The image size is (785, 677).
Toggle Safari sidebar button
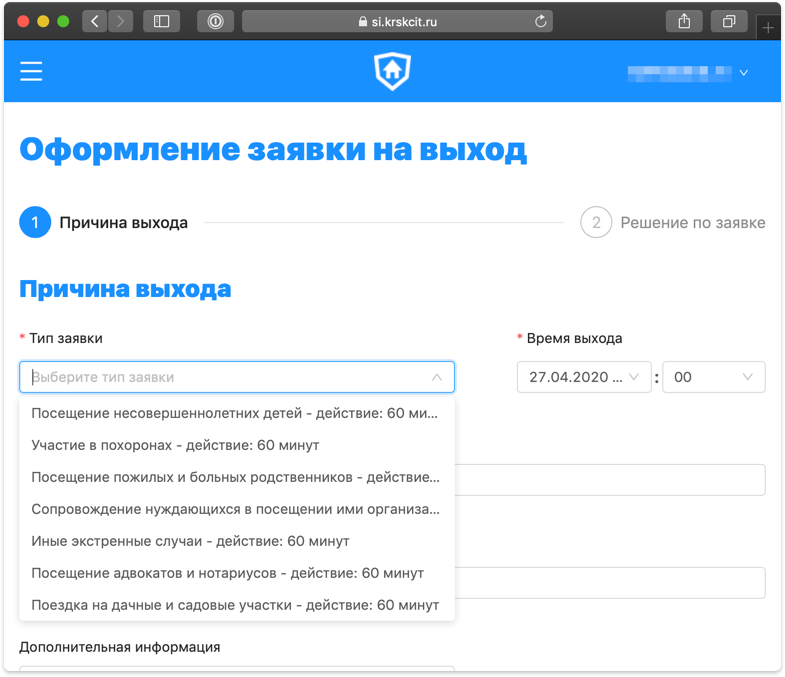(x=161, y=21)
